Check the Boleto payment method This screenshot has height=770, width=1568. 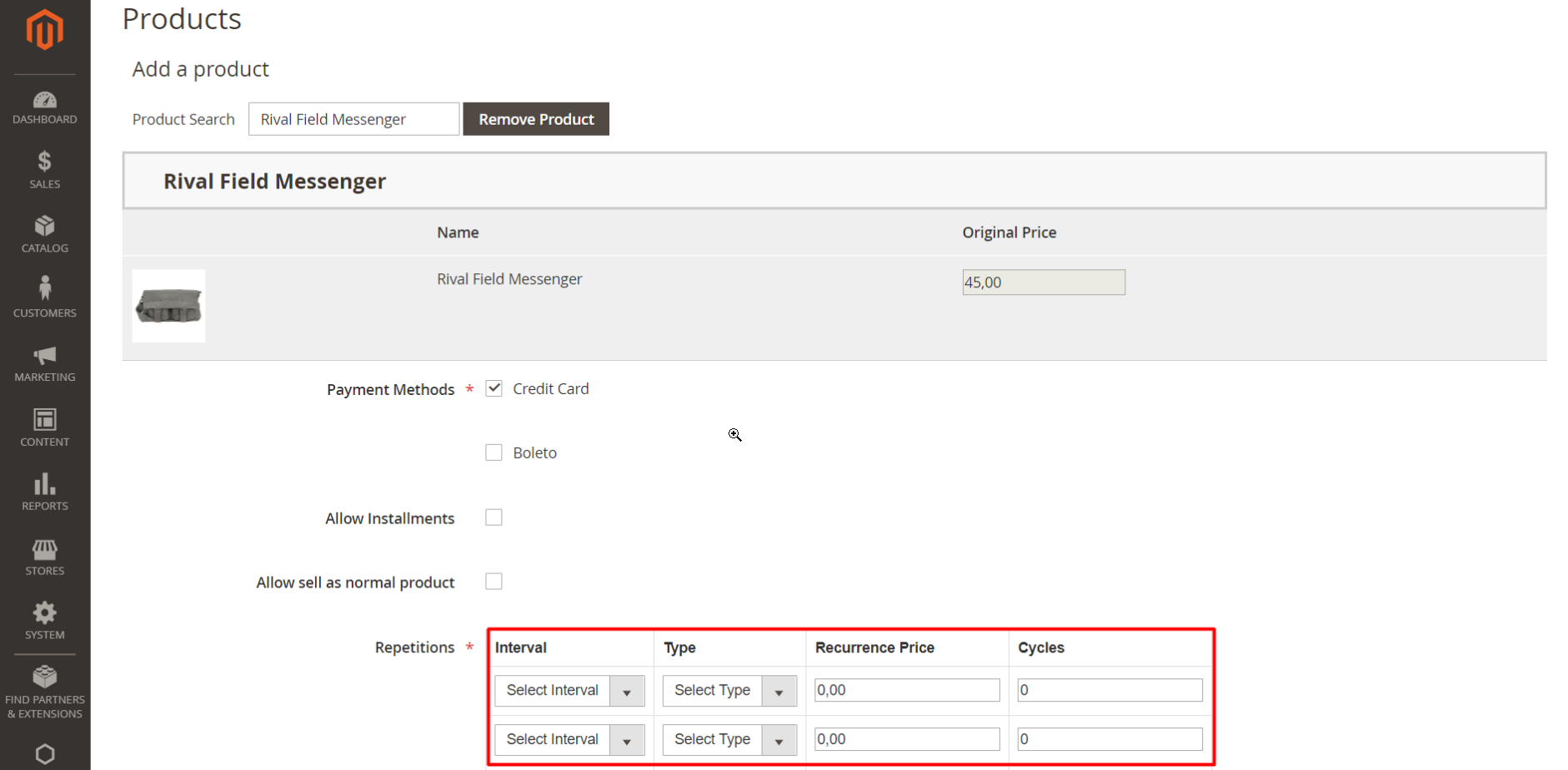[x=493, y=452]
